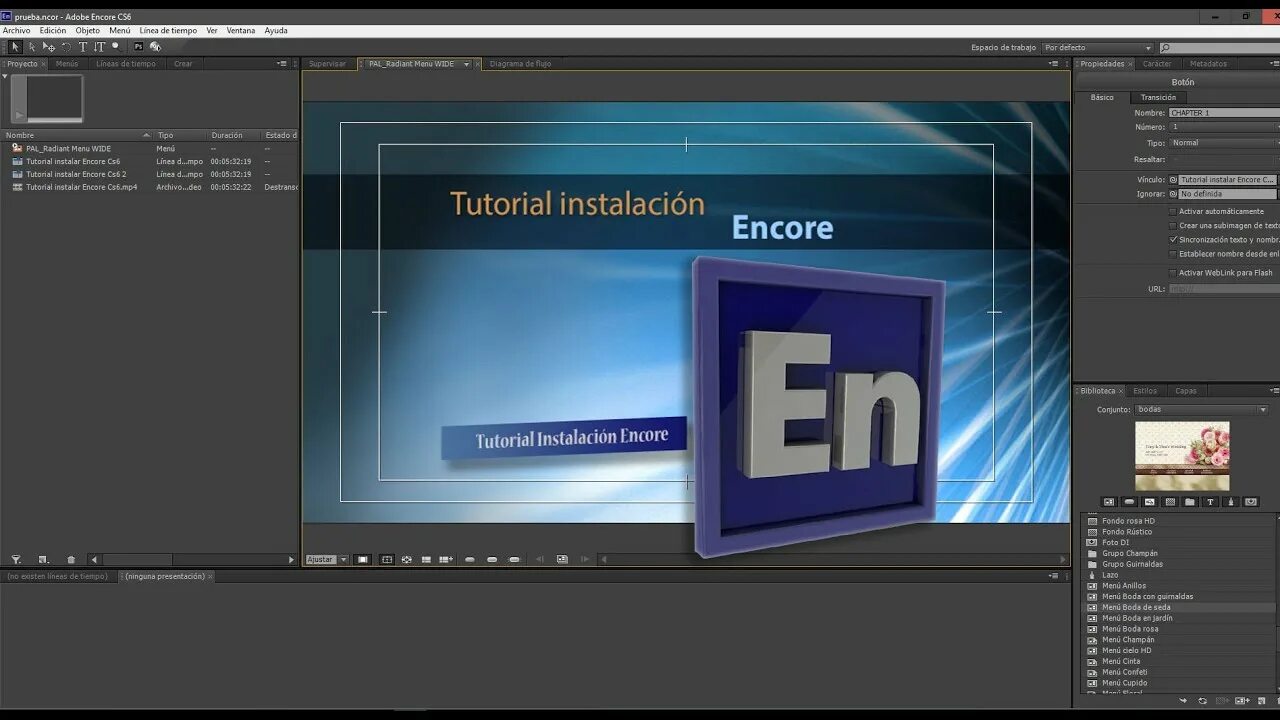Switch to the Estilos tab
The width and height of the screenshot is (1280, 720).
click(x=1145, y=391)
